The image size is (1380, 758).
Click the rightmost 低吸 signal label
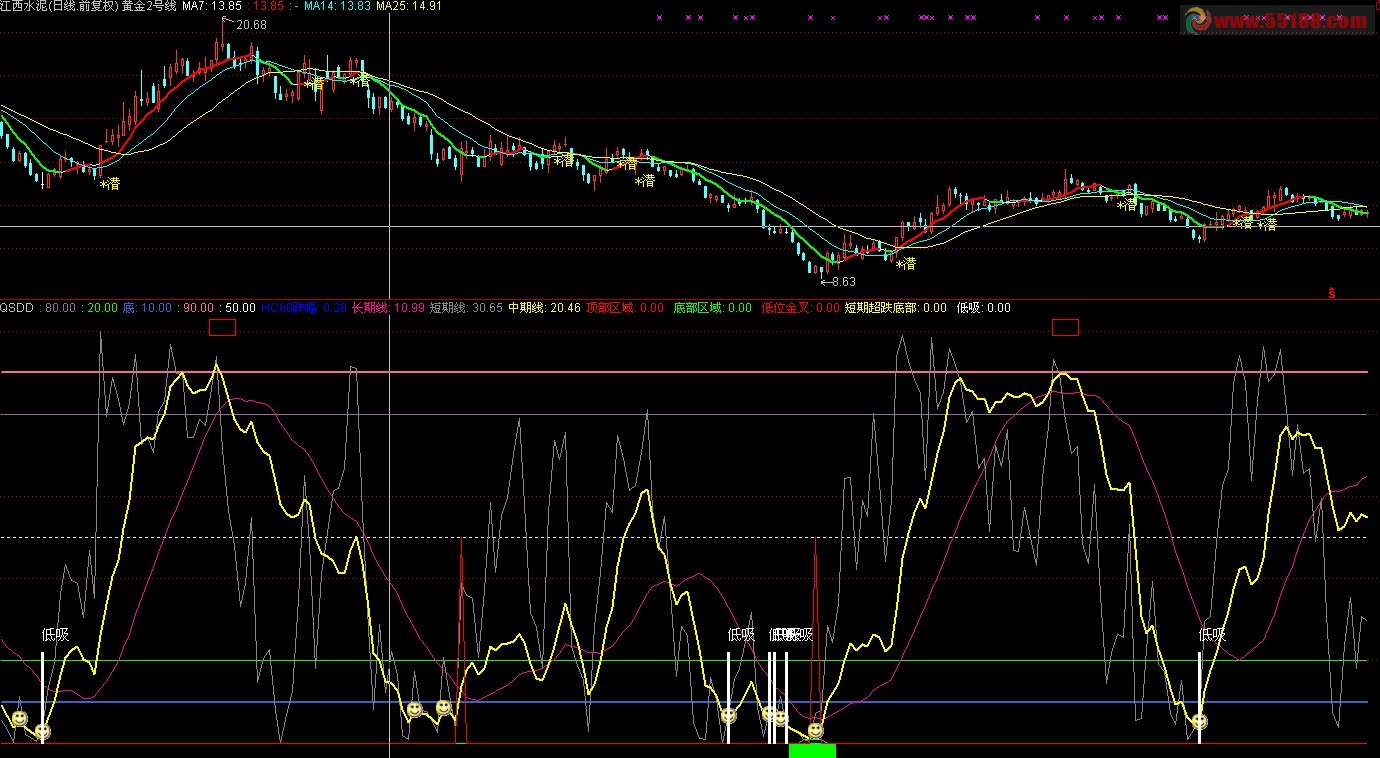coord(1212,634)
